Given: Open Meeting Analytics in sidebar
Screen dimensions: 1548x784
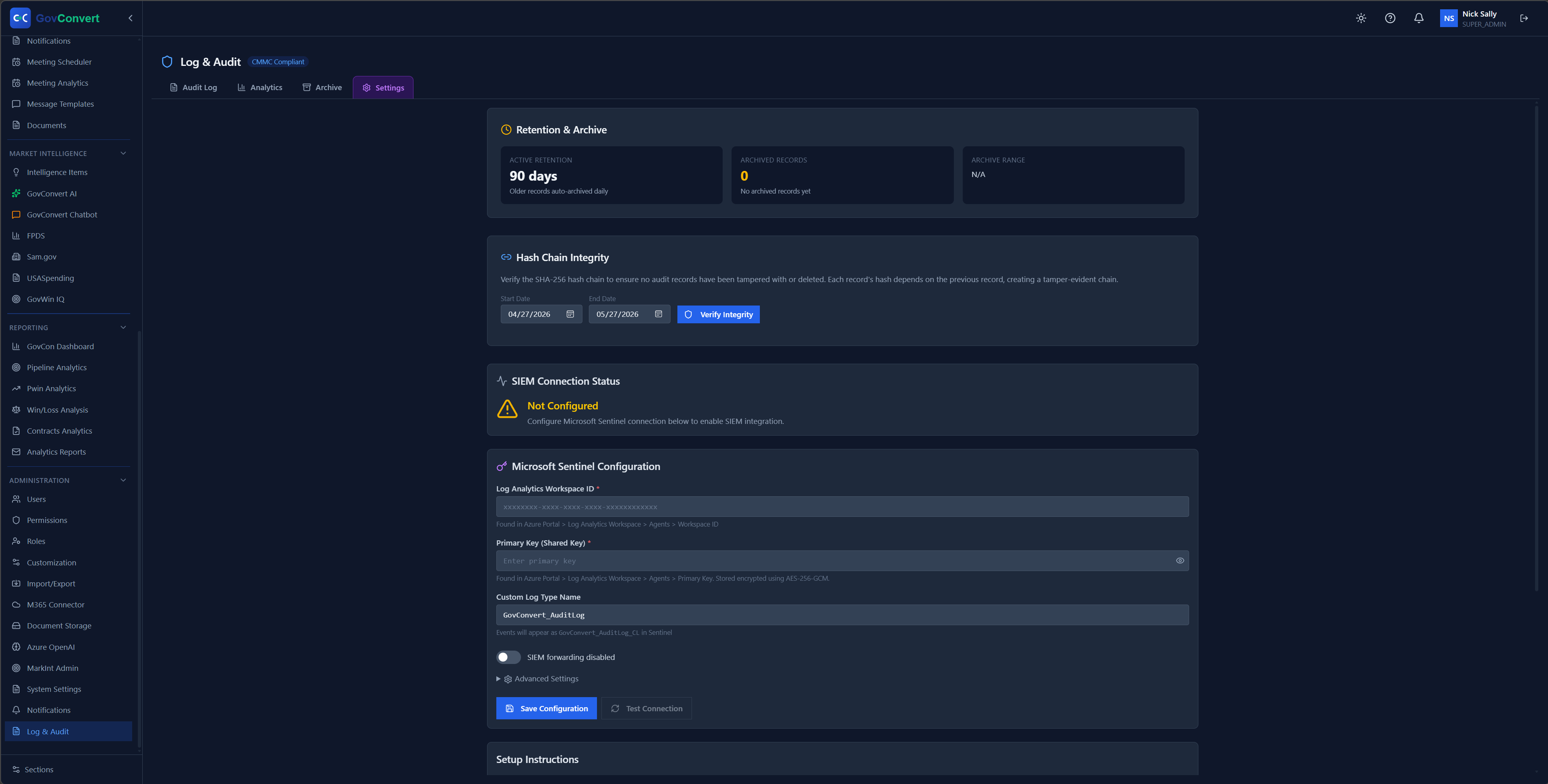Looking at the screenshot, I should coord(68,83).
